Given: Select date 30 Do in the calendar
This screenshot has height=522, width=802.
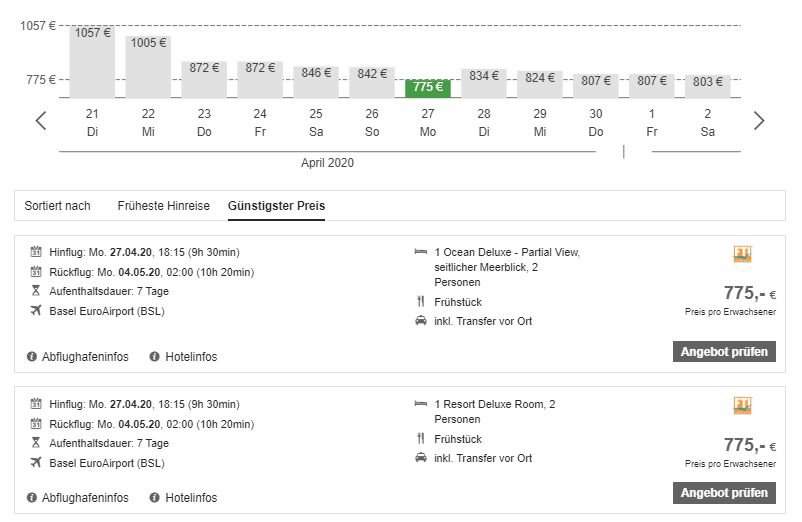Looking at the screenshot, I should pos(596,122).
